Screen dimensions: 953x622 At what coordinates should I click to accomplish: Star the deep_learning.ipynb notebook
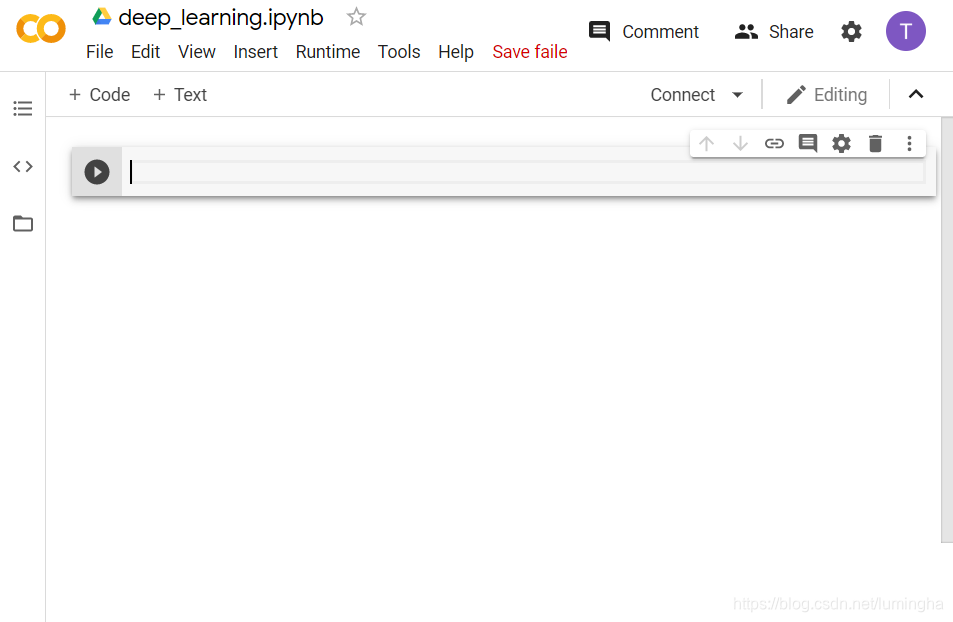(x=356, y=17)
